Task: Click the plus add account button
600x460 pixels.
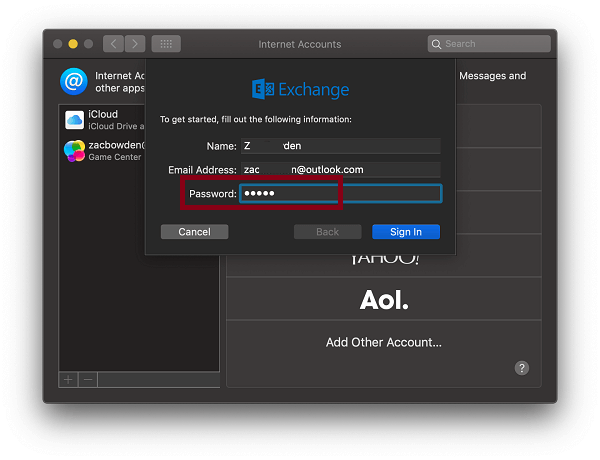Action: (x=68, y=380)
